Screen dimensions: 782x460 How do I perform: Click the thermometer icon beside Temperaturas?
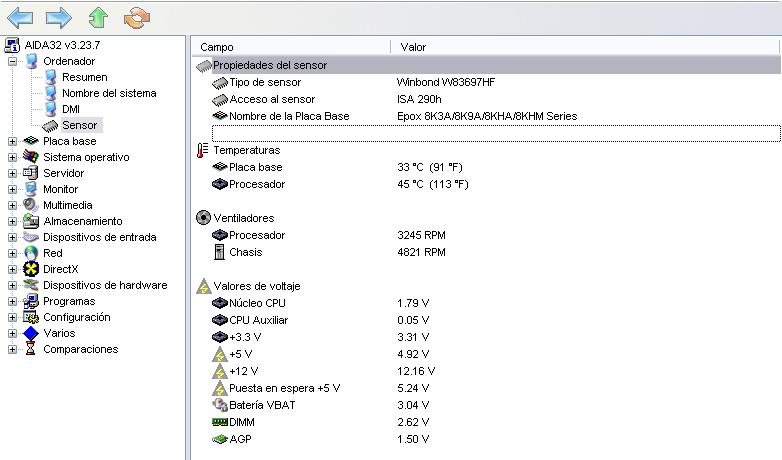[x=202, y=150]
